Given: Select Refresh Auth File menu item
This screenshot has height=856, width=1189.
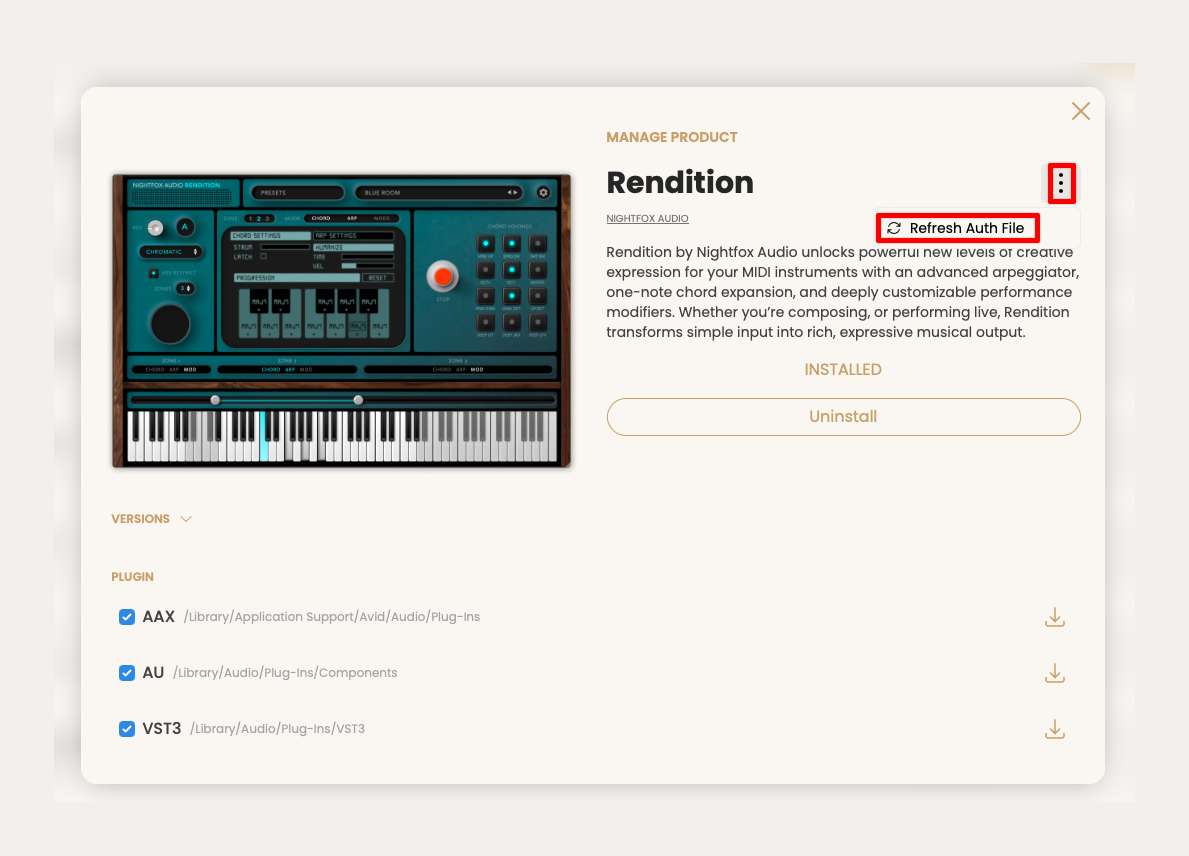Looking at the screenshot, I should tap(957, 228).
